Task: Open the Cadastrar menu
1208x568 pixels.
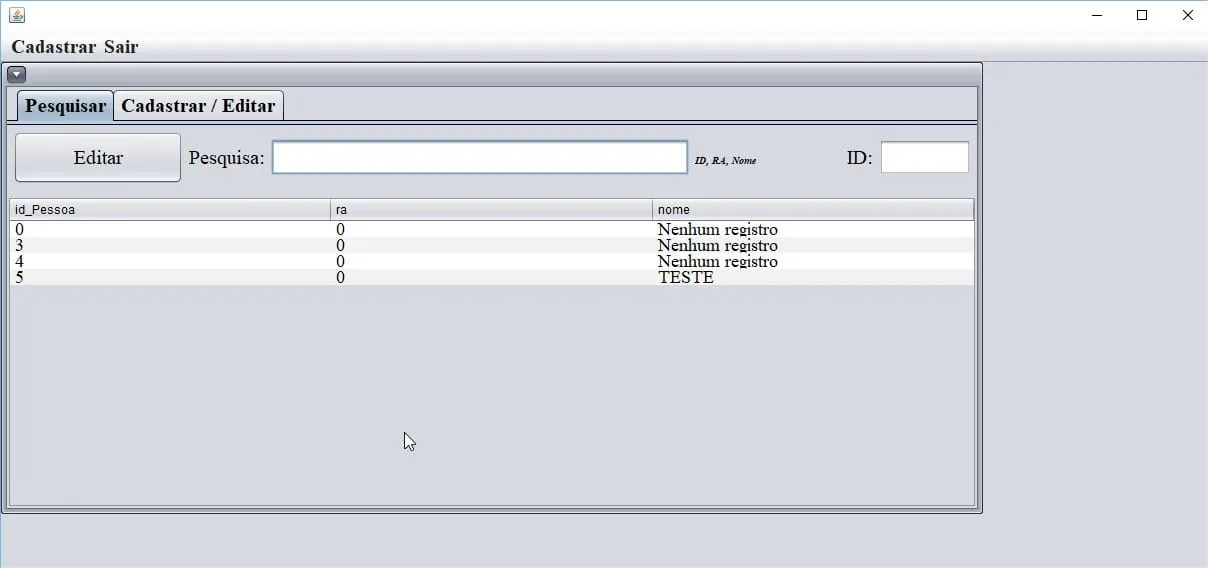Action: pos(54,47)
